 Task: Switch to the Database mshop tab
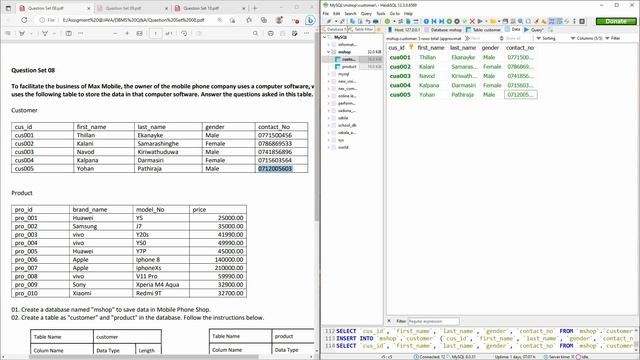click(443, 30)
